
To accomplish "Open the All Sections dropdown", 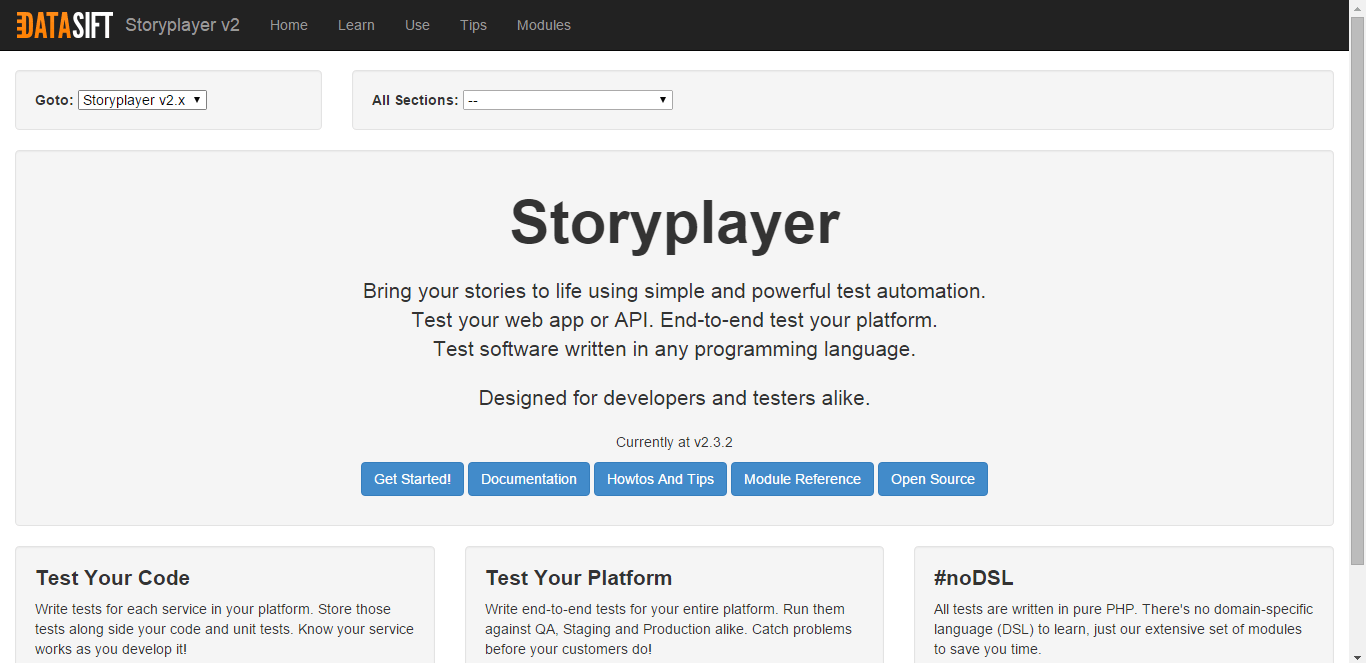I will (567, 100).
